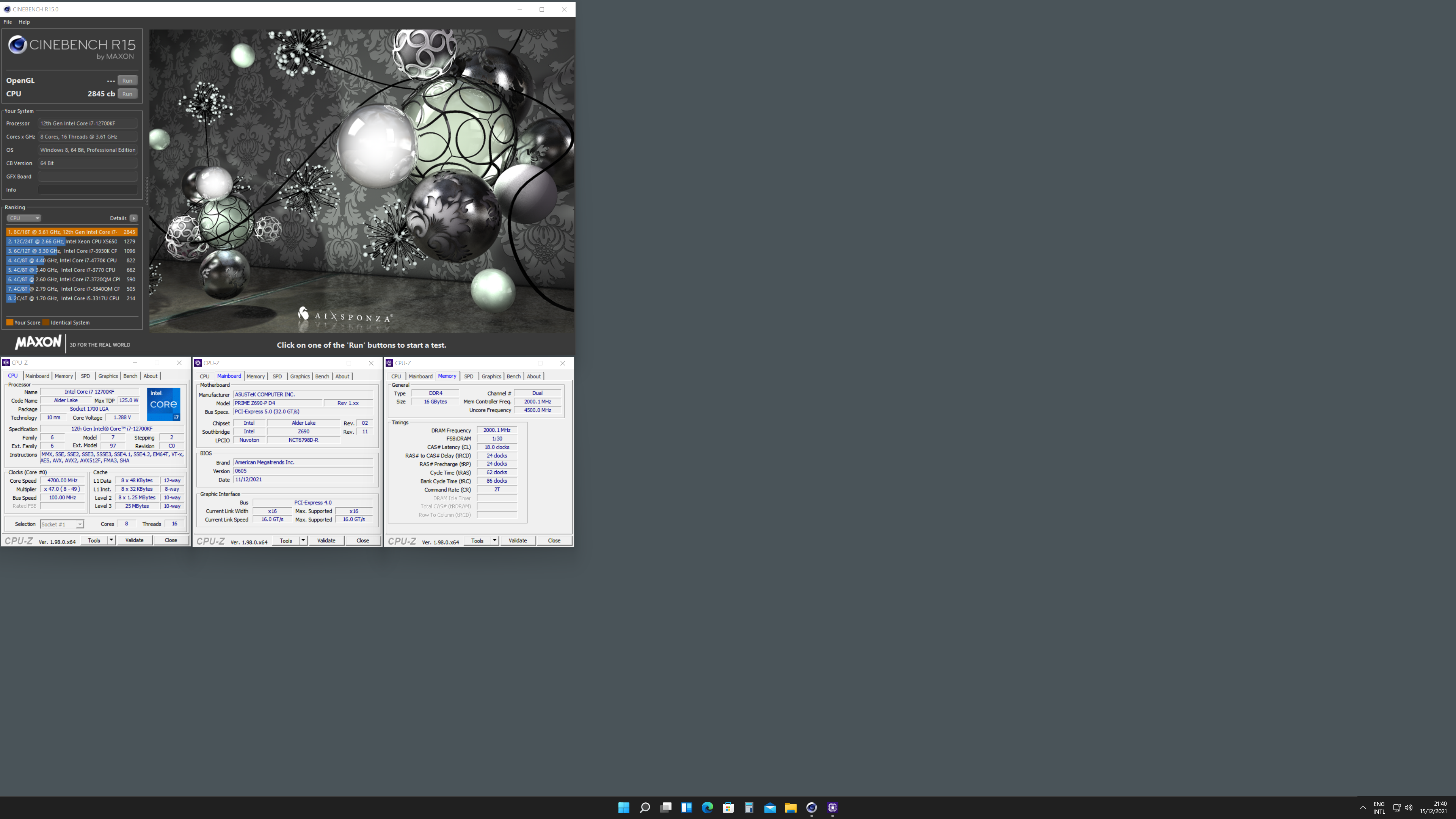The width and height of the screenshot is (1456, 819).
Task: Click the Cinebench R15 logo
Action: pos(72,47)
